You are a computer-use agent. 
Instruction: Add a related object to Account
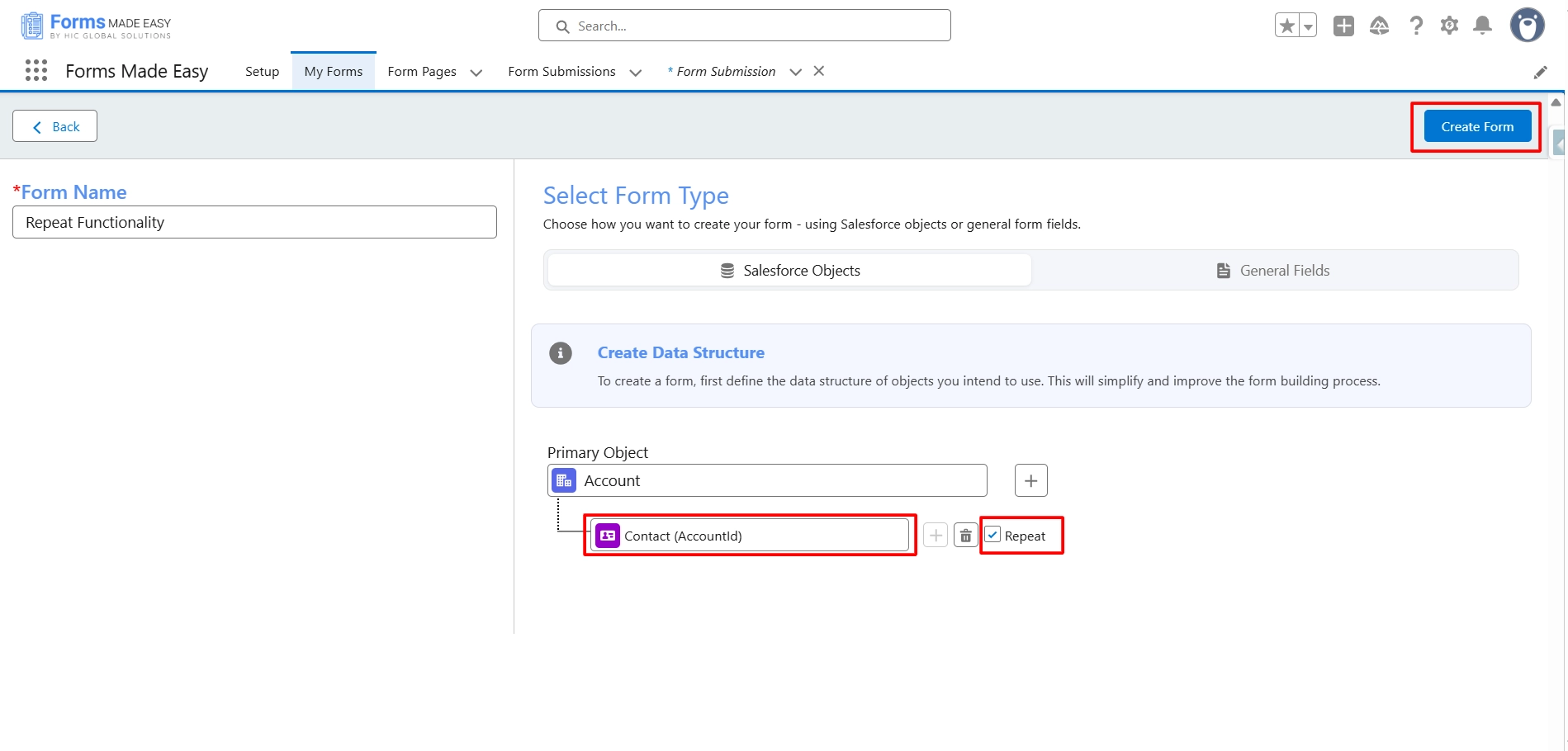coord(1030,480)
